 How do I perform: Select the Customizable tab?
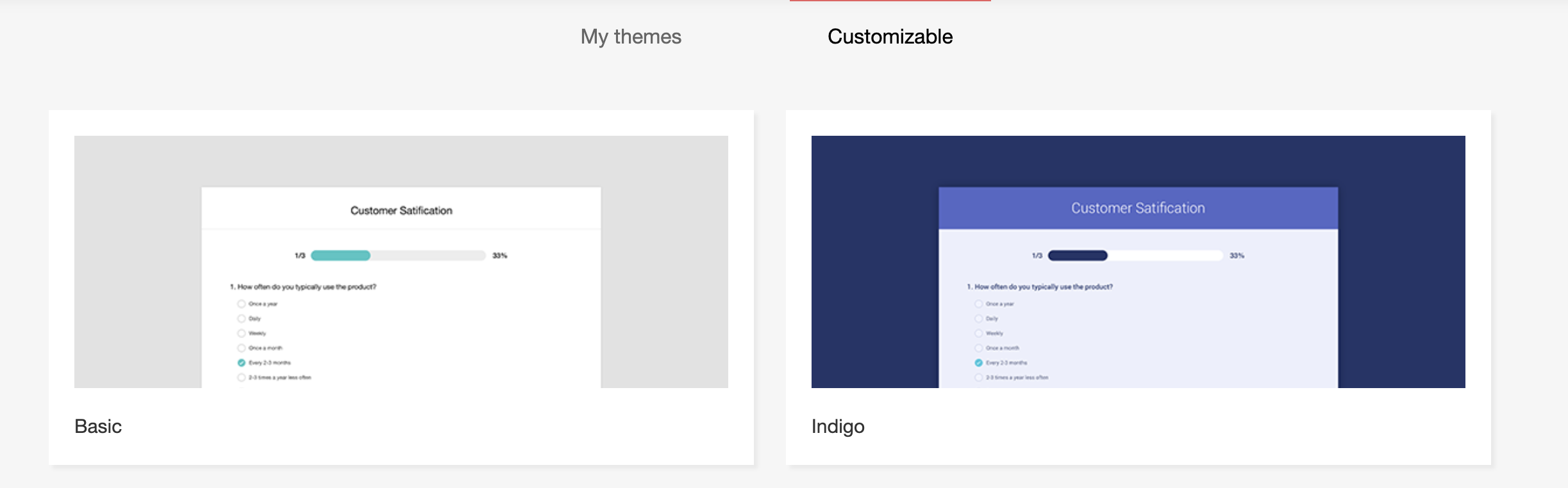click(x=890, y=37)
